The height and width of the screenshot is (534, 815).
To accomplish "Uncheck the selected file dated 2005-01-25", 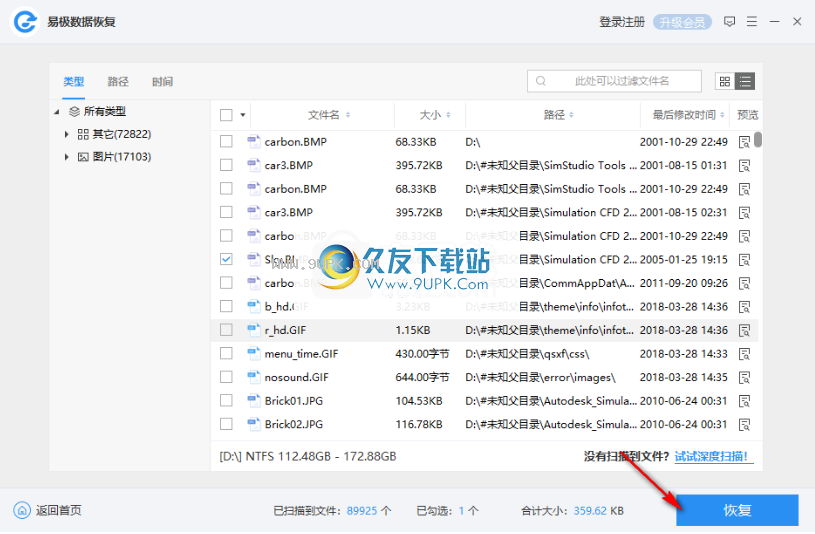I will coord(226,259).
